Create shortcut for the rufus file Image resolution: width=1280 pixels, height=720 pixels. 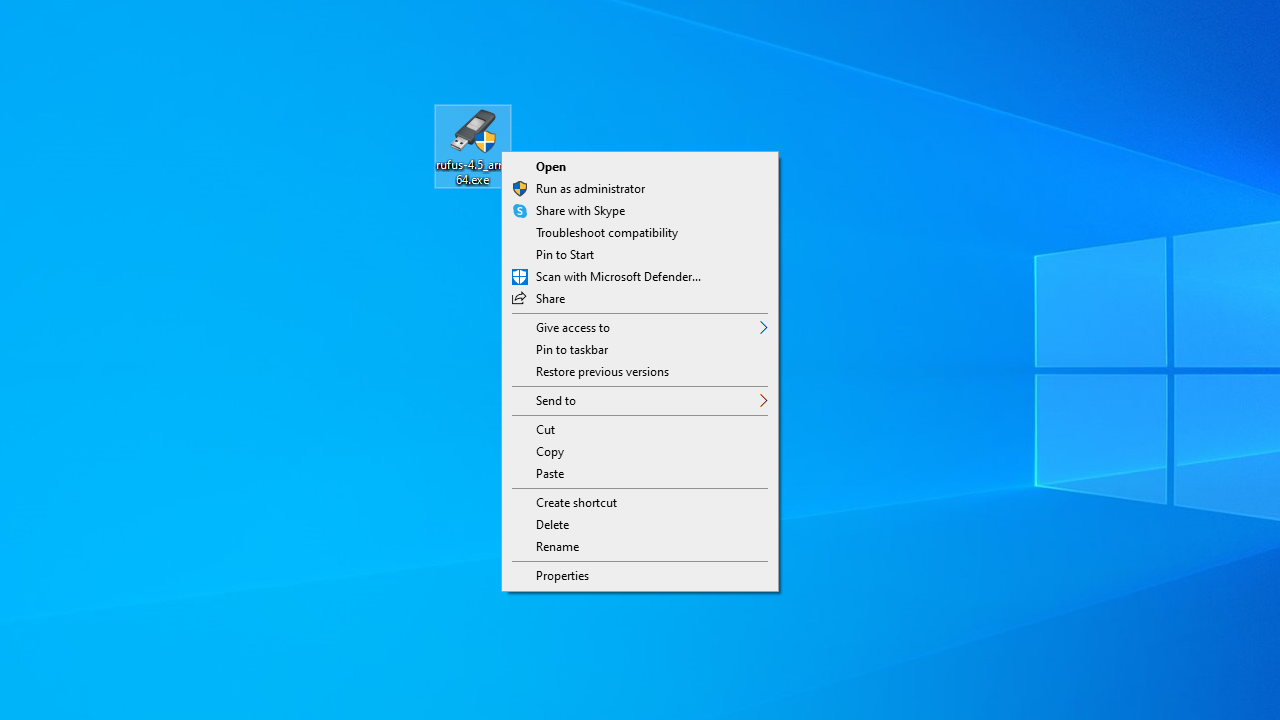tap(576, 503)
